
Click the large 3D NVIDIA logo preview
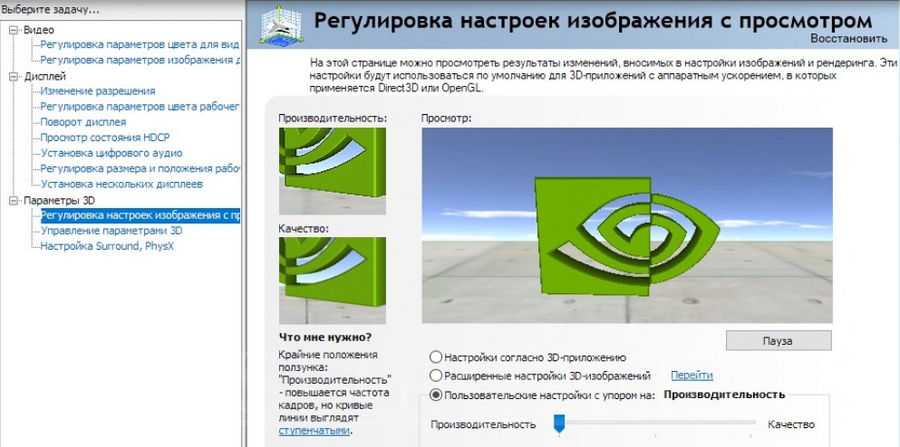(626, 225)
